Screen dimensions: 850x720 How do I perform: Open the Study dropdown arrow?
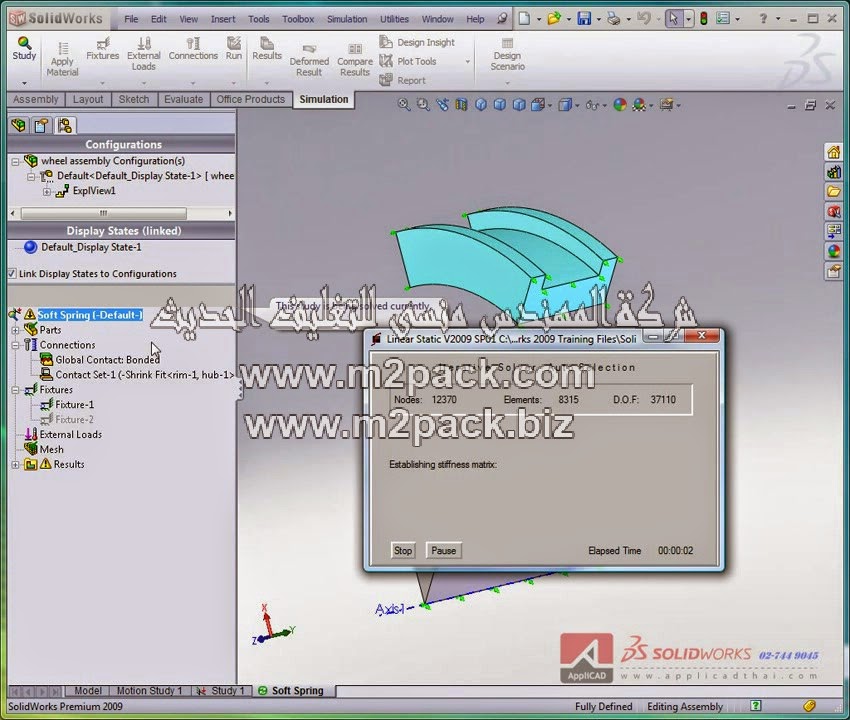(x=24, y=83)
